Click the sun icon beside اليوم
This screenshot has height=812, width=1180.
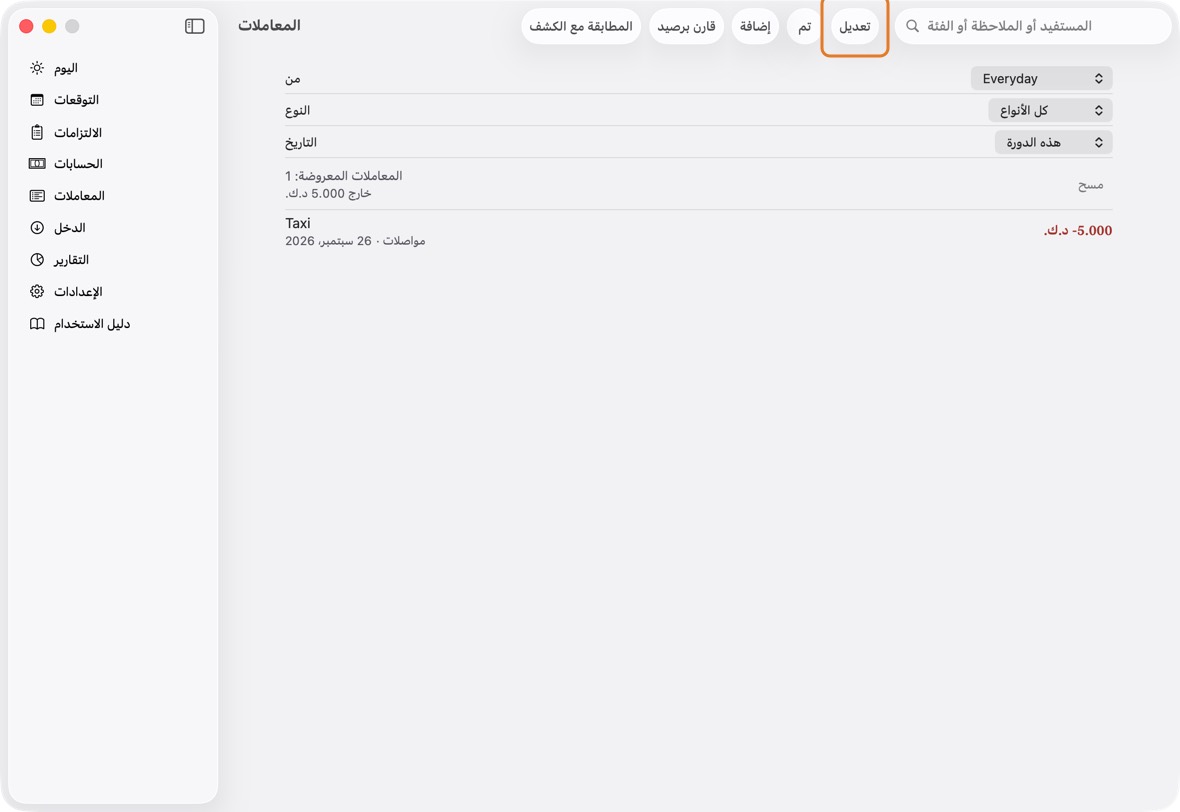point(37,68)
